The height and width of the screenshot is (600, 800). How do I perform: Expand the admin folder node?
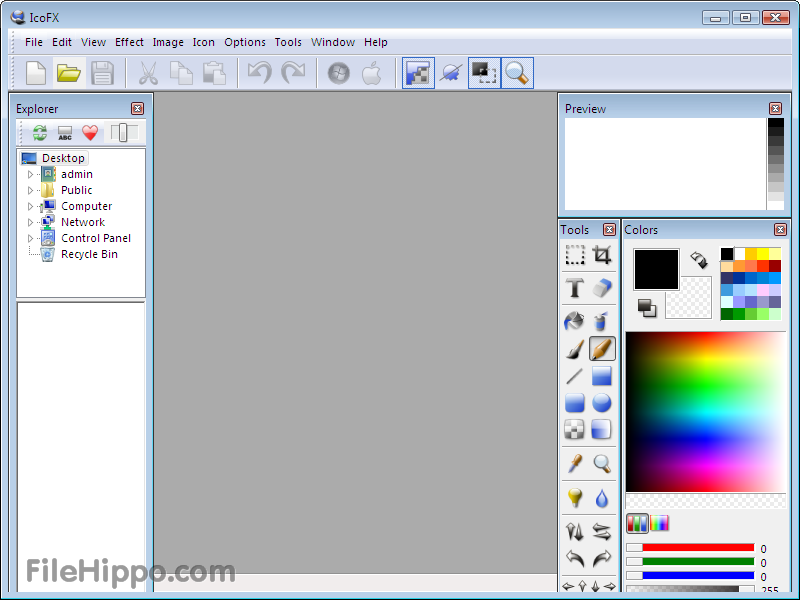[30, 174]
